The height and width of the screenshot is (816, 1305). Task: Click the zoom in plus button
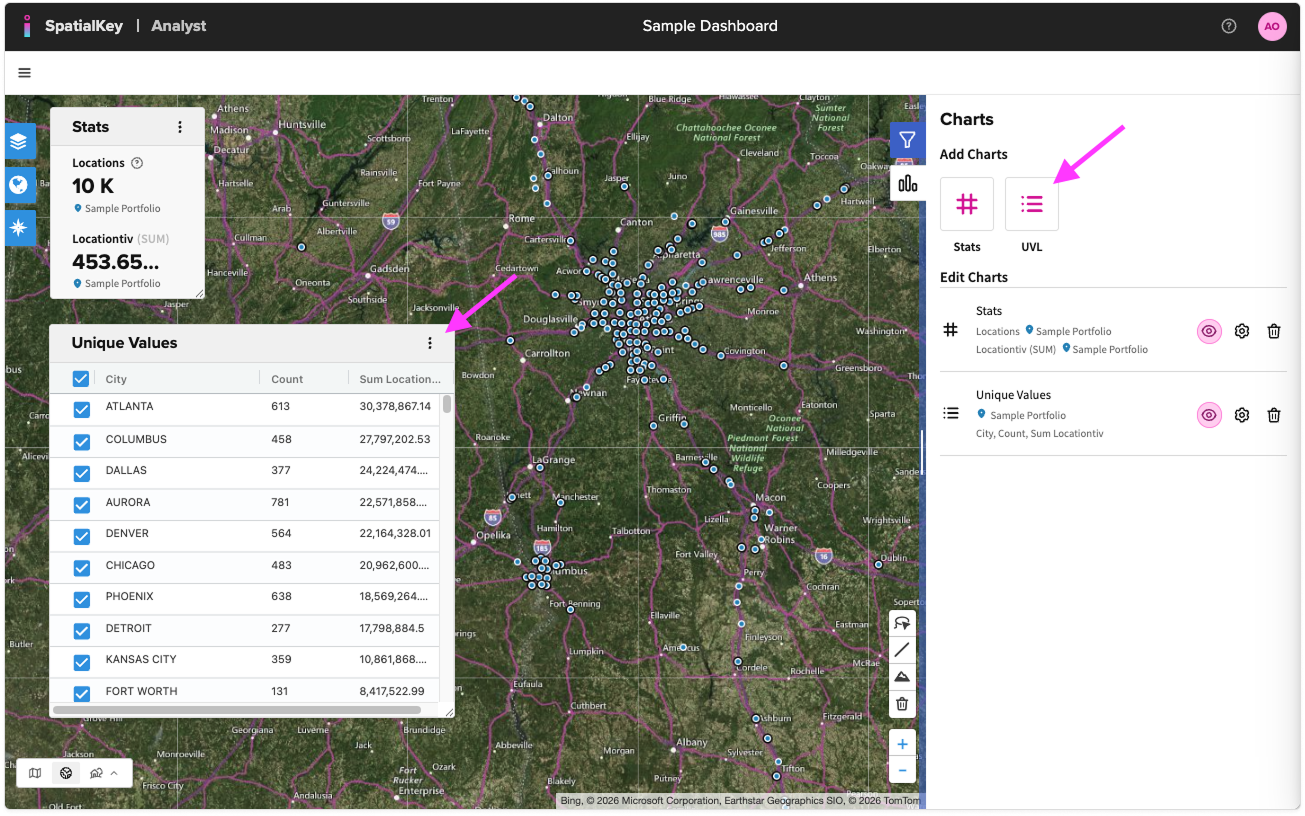click(x=901, y=744)
